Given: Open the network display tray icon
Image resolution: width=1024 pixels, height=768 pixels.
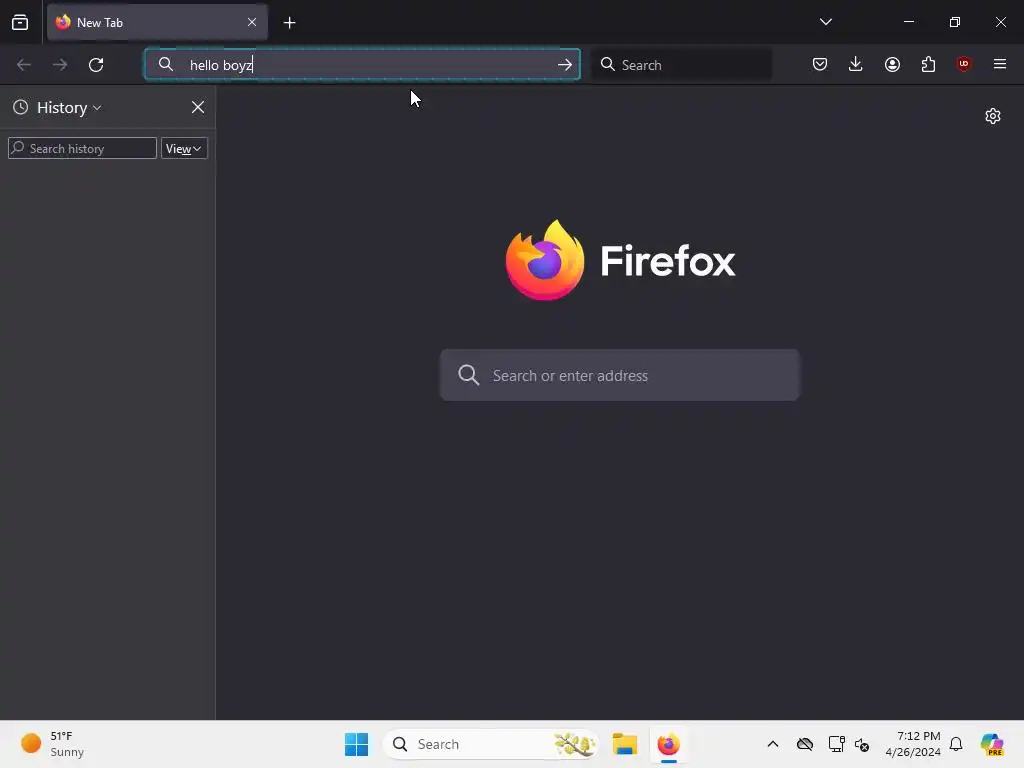Looking at the screenshot, I should pos(836,744).
